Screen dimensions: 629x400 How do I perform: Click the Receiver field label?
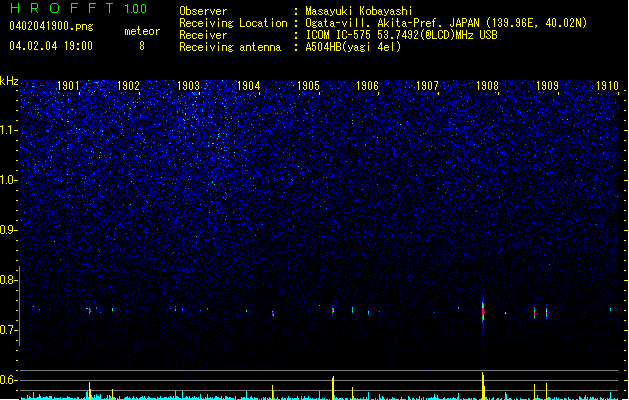point(203,35)
